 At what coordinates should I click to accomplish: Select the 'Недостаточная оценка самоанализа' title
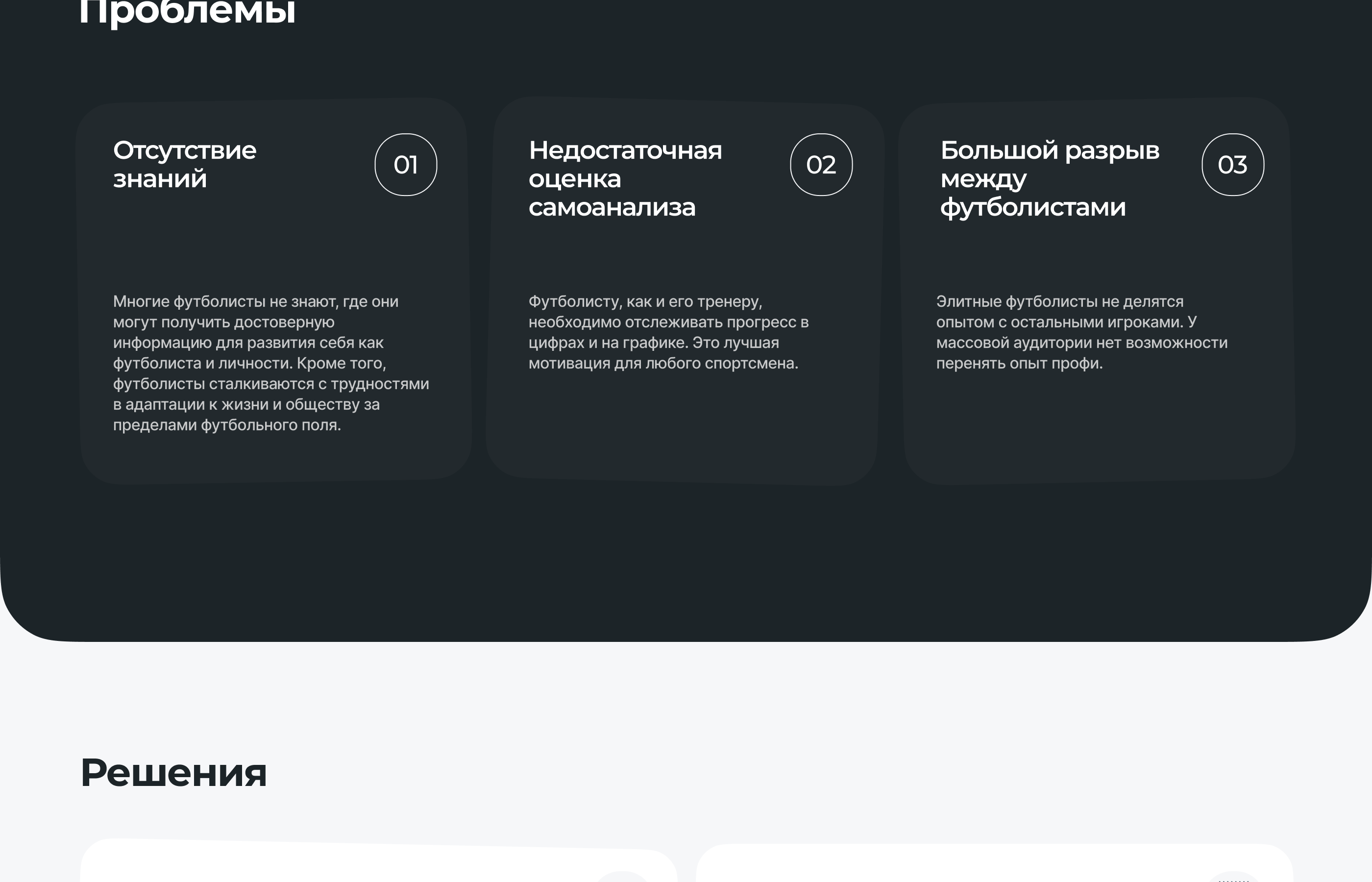(x=624, y=179)
